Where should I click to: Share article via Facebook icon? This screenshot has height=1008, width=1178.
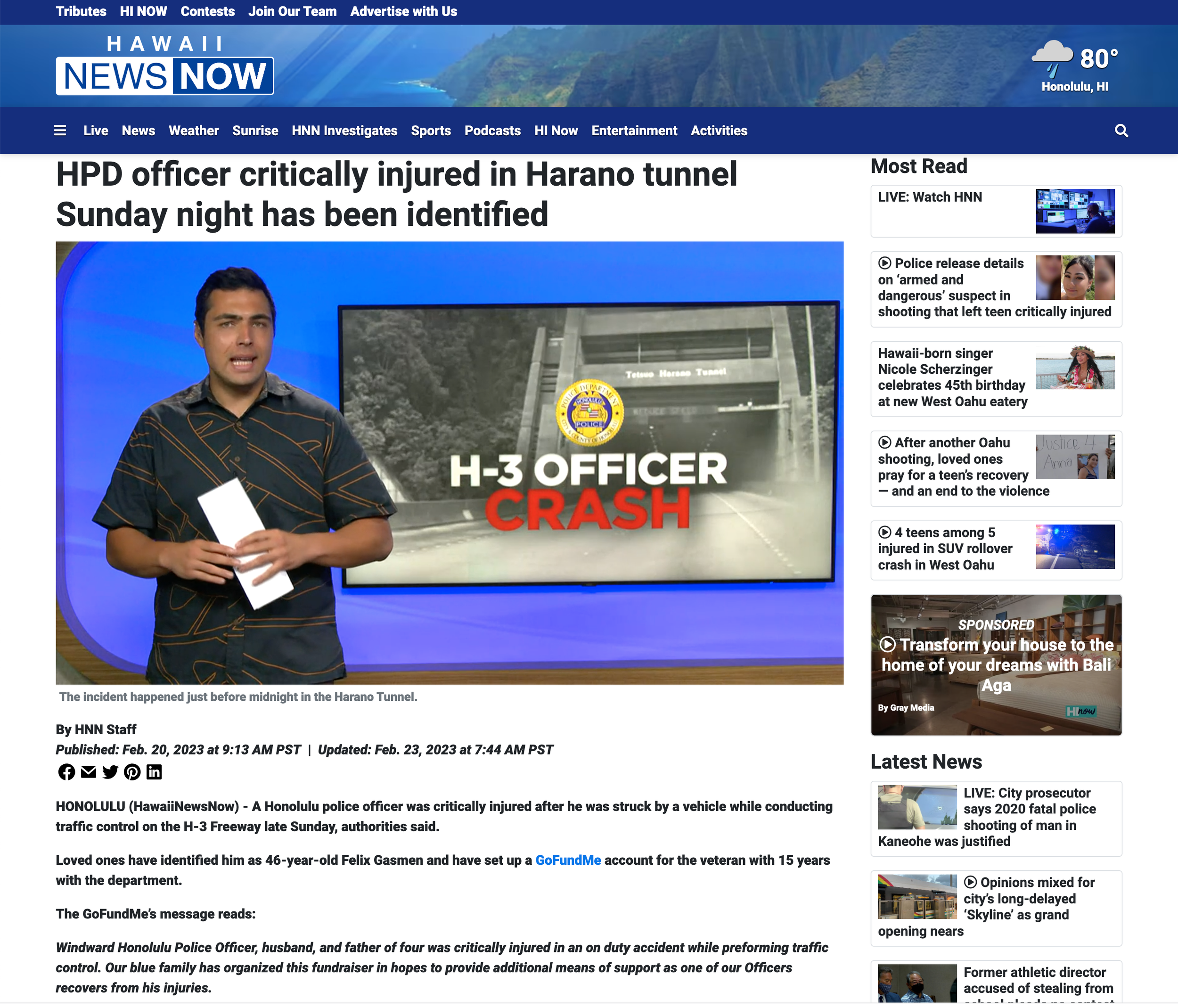[66, 771]
